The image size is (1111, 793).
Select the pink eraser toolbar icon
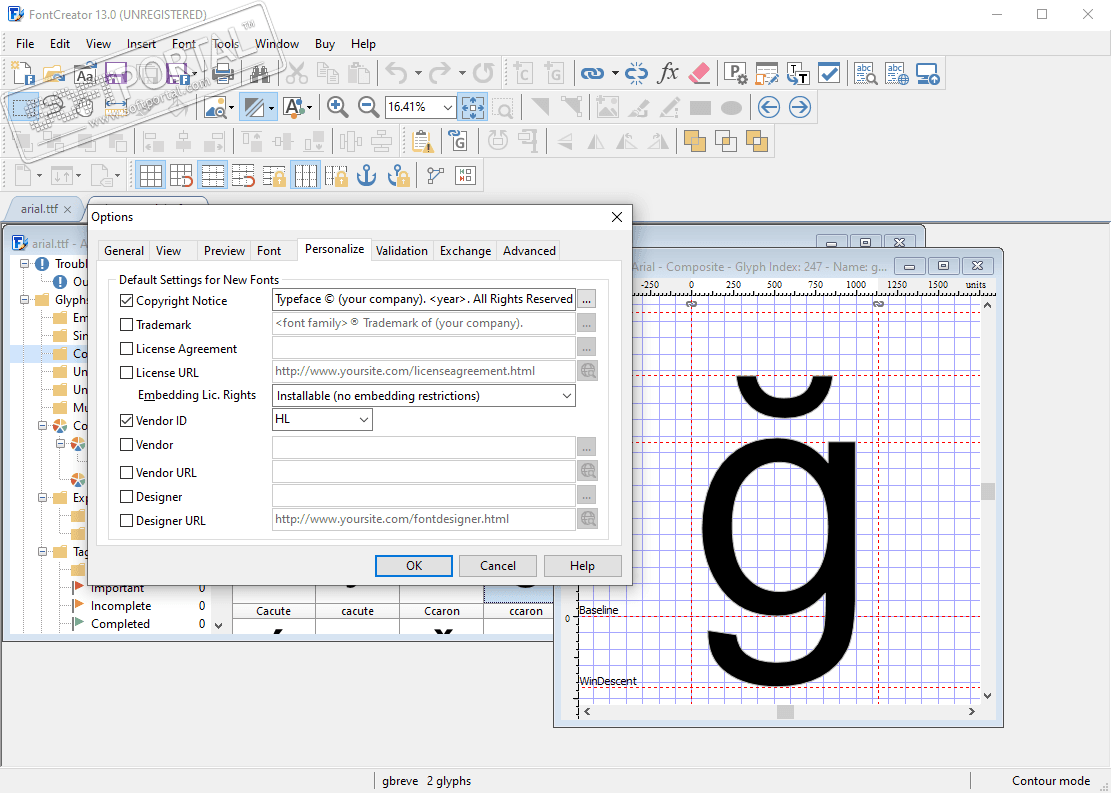(x=700, y=73)
